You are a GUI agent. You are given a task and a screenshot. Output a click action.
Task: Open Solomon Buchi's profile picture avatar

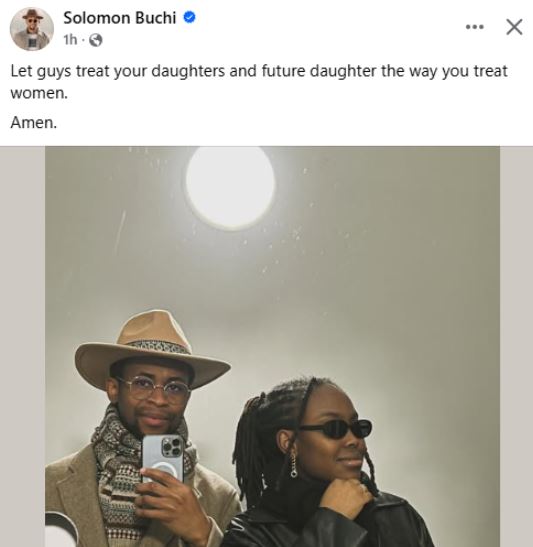(32, 29)
